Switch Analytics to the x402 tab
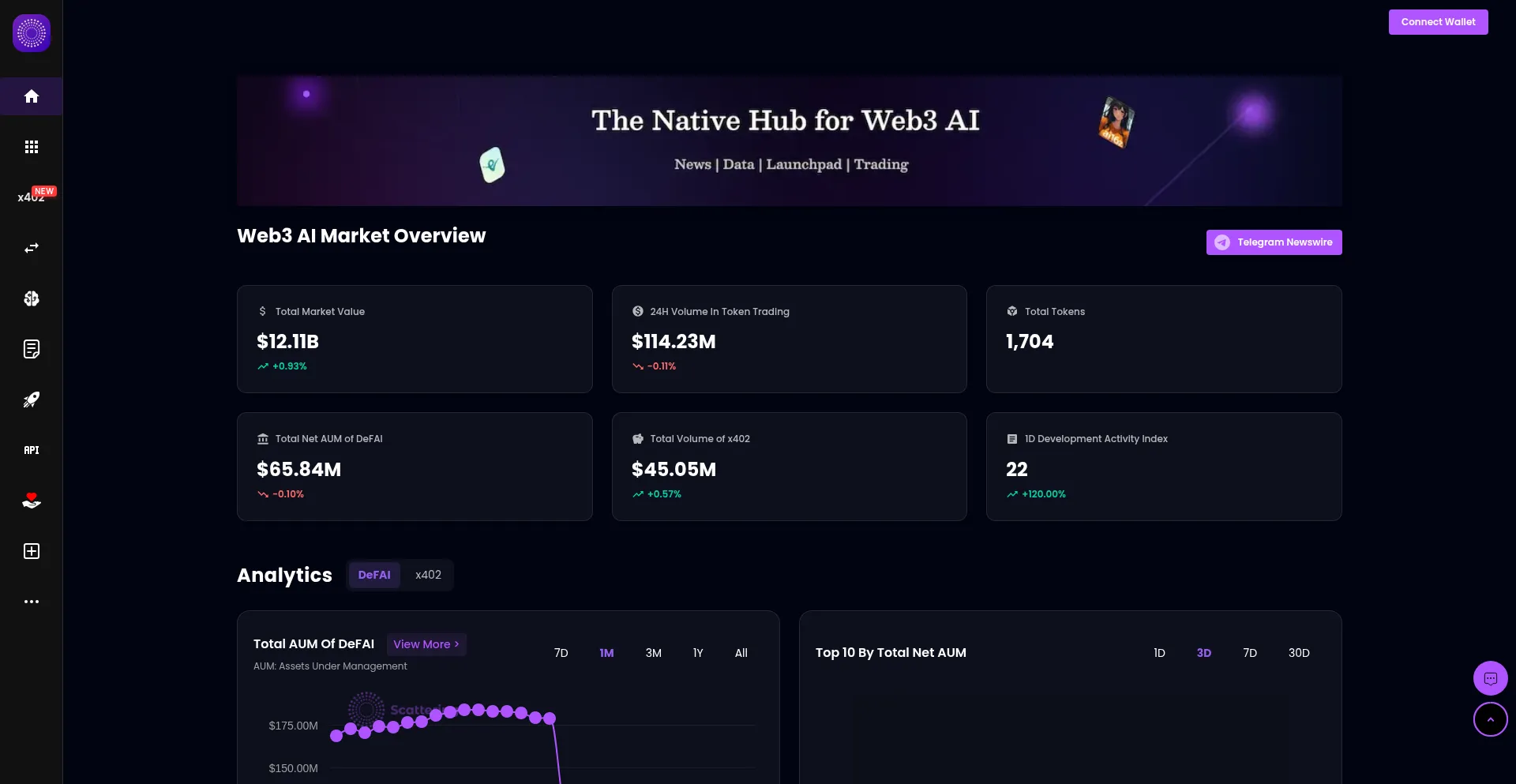This screenshot has width=1516, height=784. [428, 575]
